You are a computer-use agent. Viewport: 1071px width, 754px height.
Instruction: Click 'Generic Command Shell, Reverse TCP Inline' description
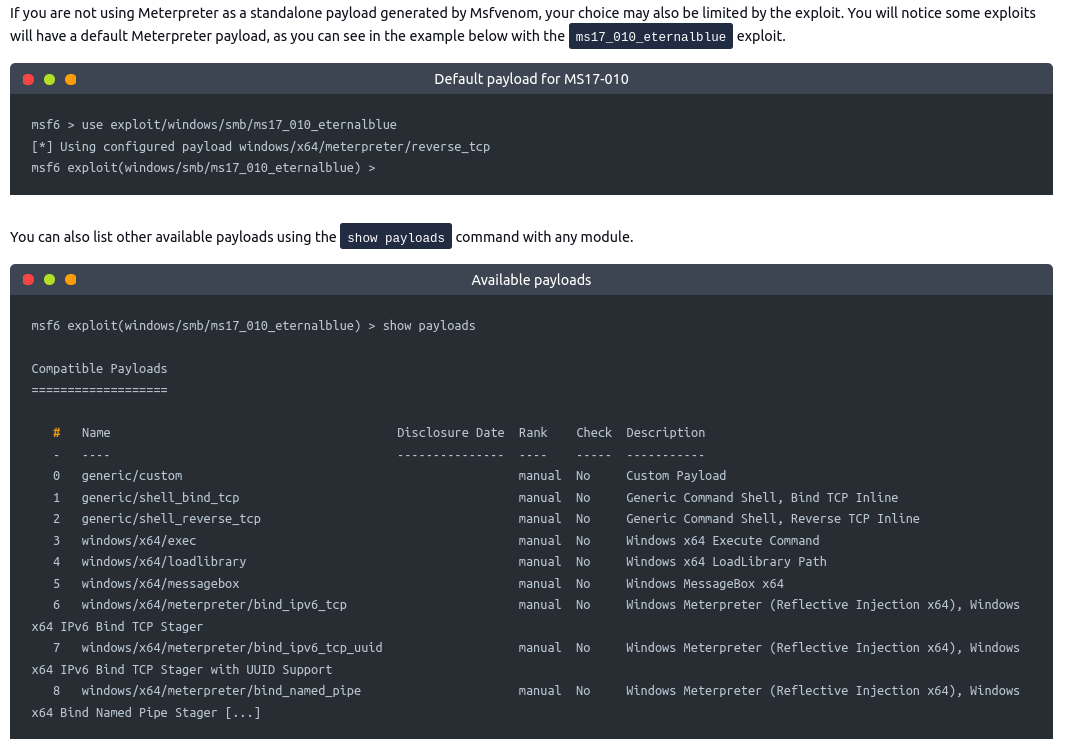click(x=773, y=519)
